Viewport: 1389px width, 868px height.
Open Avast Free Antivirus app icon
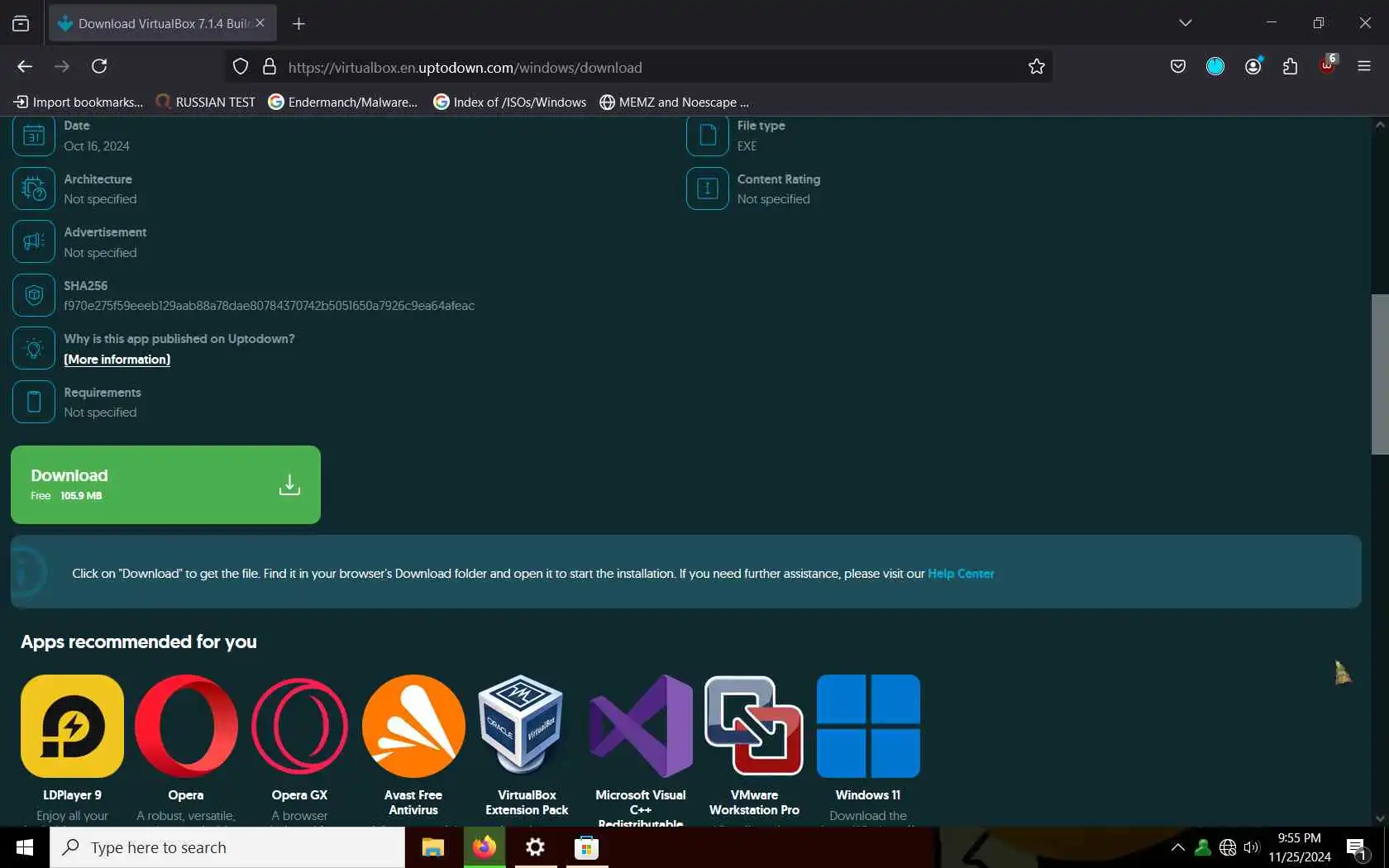413,726
